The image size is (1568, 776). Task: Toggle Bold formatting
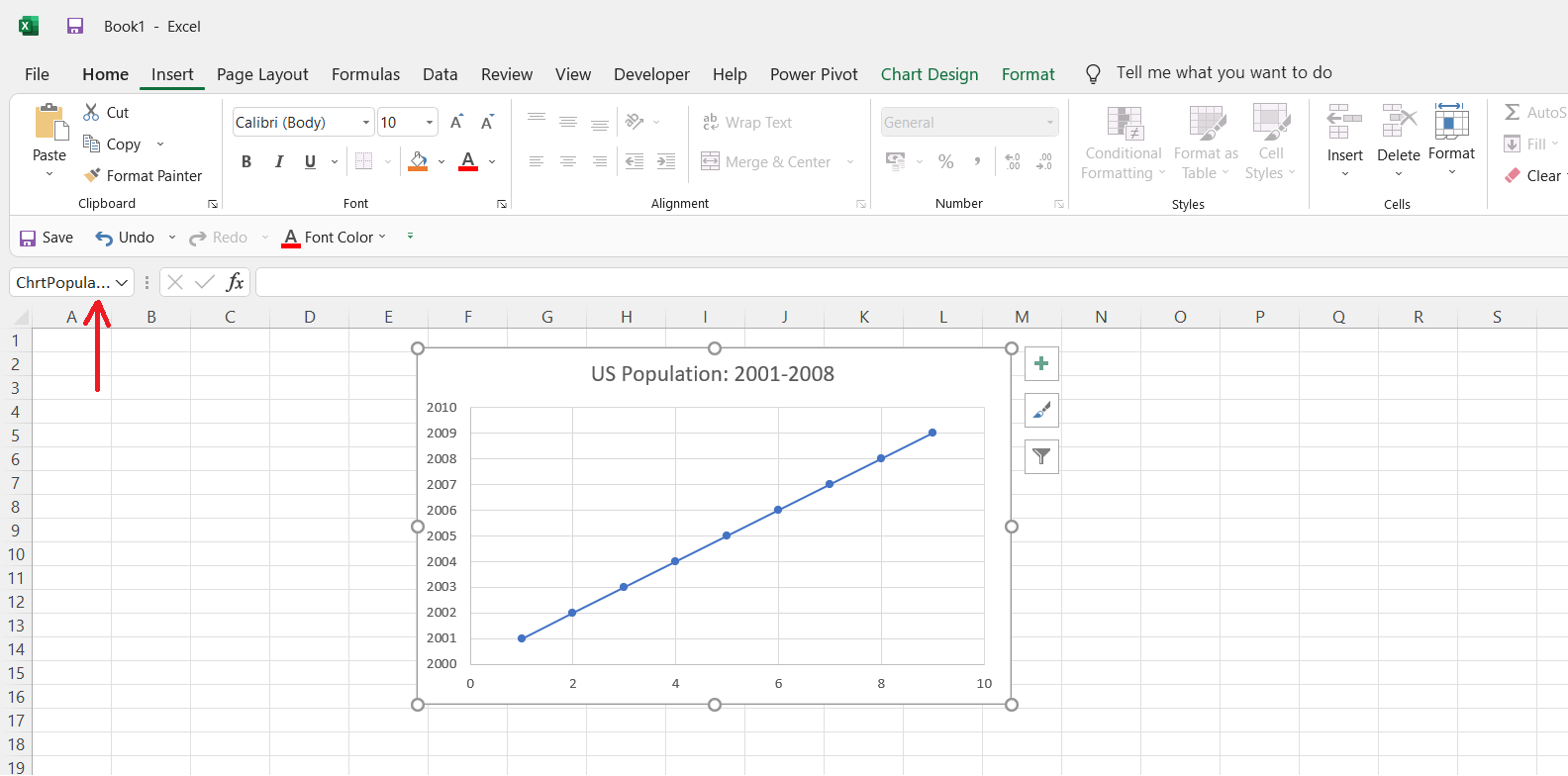point(246,161)
